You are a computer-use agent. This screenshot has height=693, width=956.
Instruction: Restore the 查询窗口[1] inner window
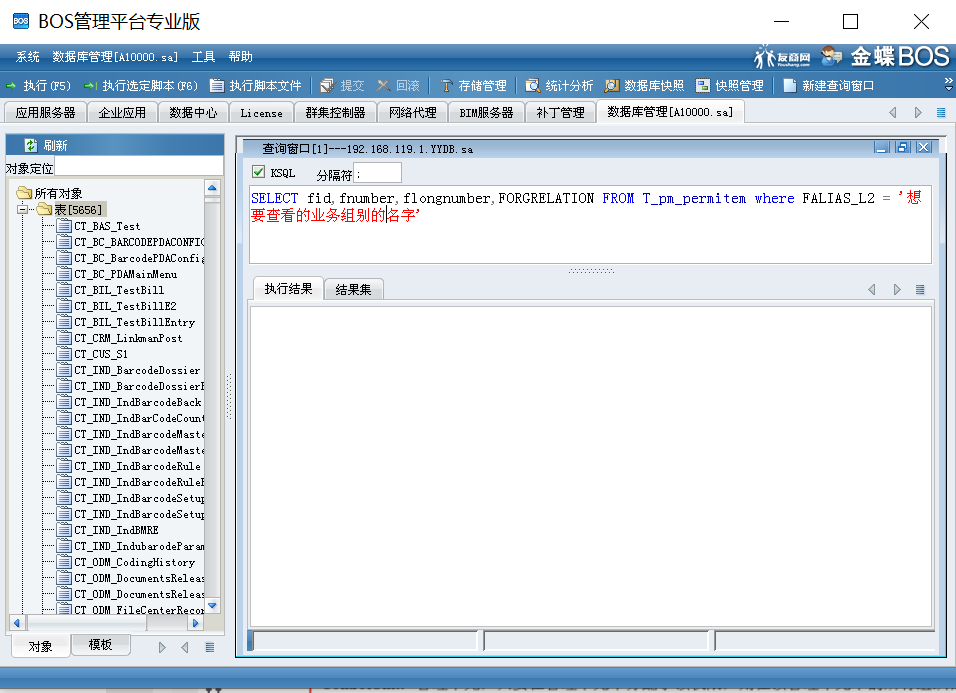[902, 147]
